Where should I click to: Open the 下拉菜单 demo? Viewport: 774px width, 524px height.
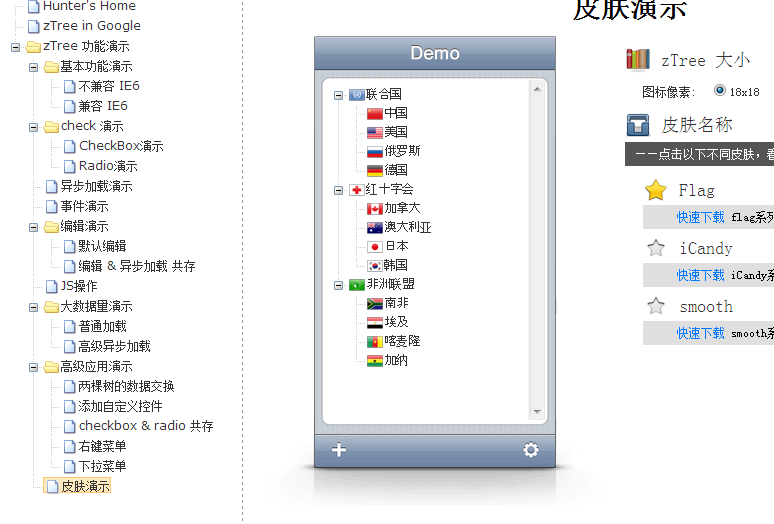[102, 466]
